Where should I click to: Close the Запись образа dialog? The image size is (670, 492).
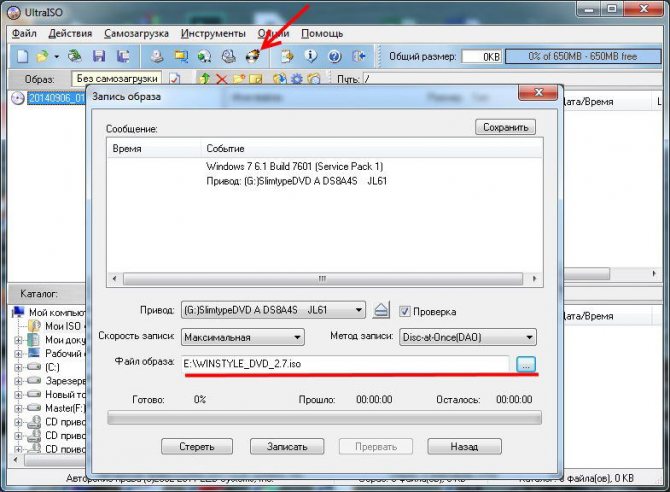tap(538, 92)
